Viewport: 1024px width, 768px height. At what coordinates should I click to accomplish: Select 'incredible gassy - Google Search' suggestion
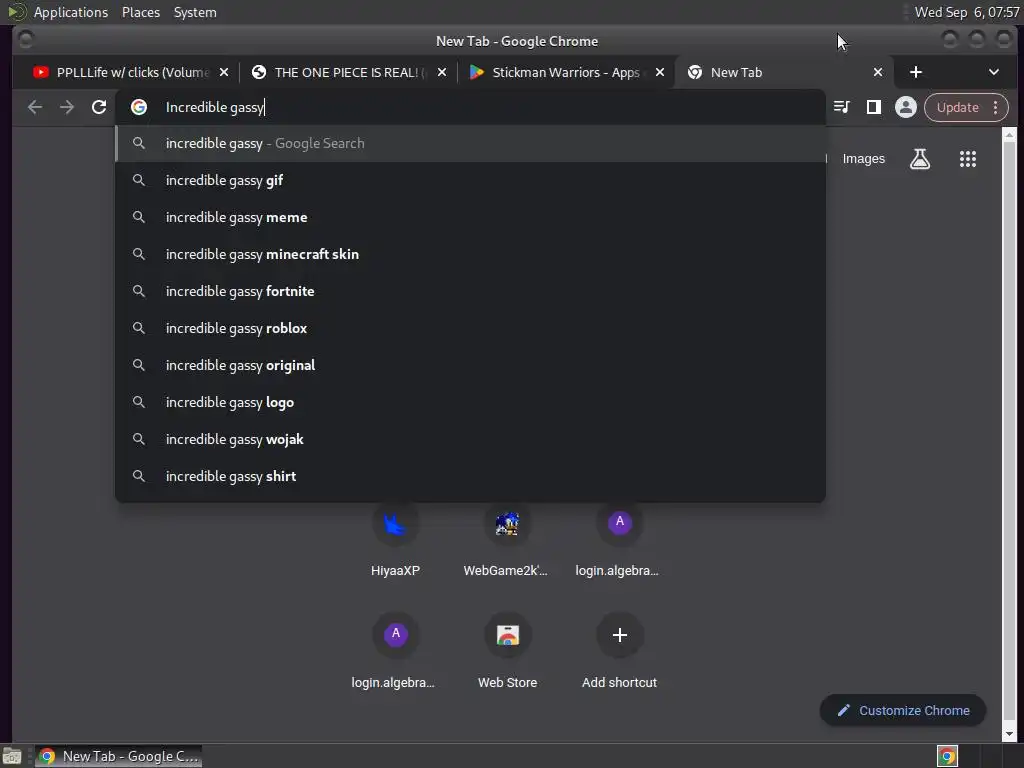470,143
